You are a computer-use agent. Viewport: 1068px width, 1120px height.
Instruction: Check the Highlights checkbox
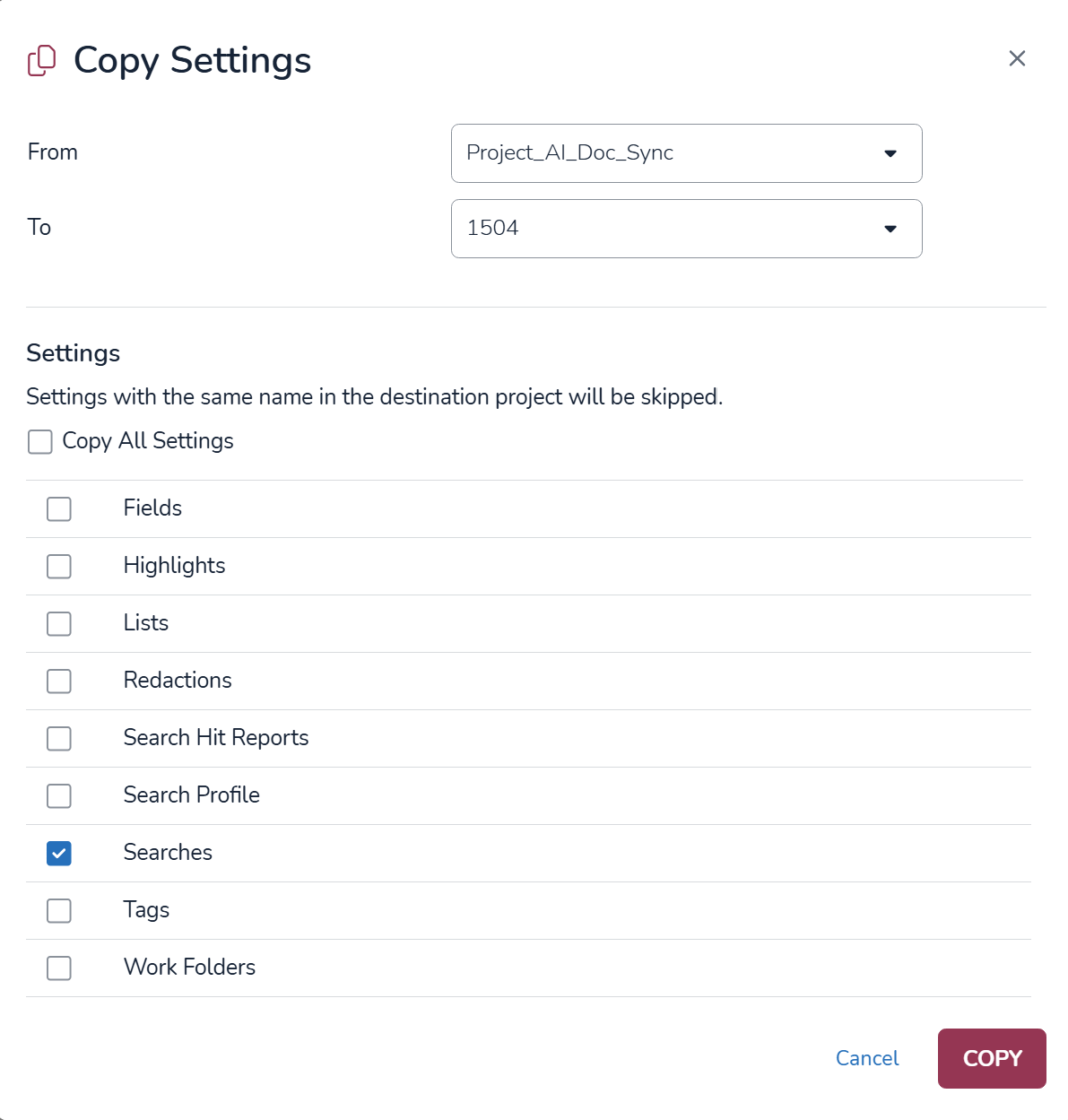point(59,566)
